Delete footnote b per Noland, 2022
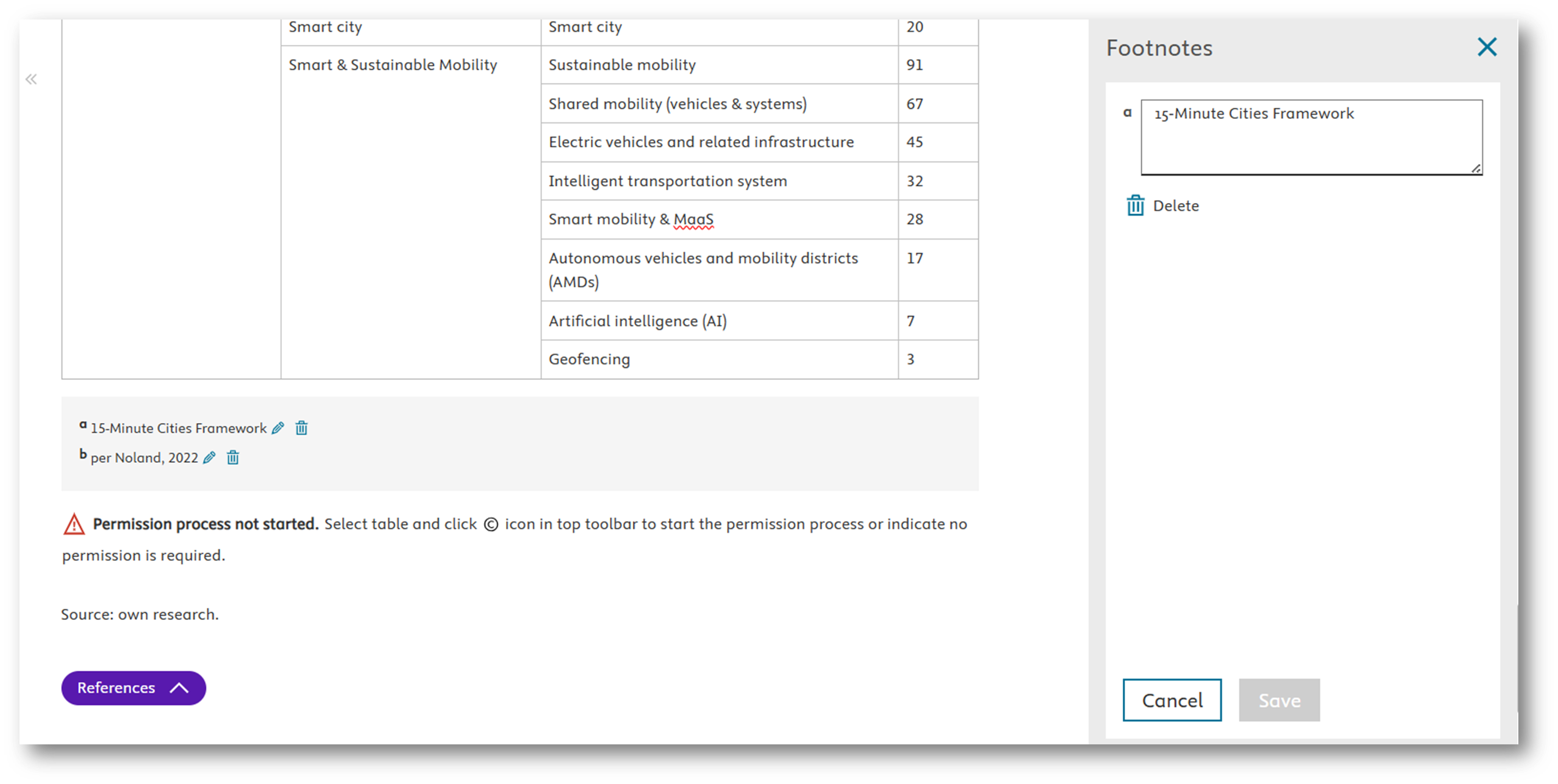This screenshot has width=1558, height=784. (x=233, y=457)
